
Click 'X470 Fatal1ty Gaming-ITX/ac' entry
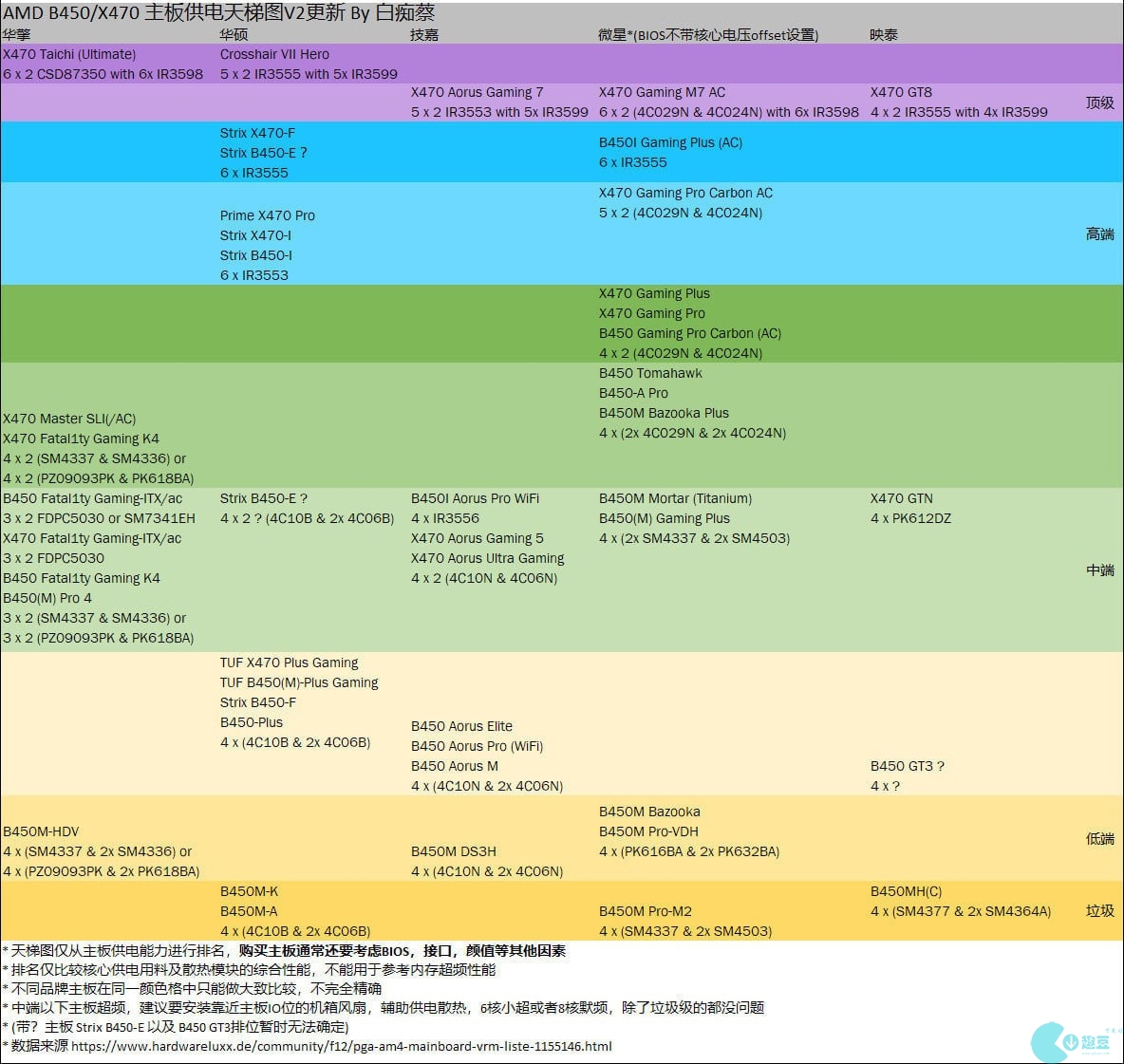coord(92,539)
